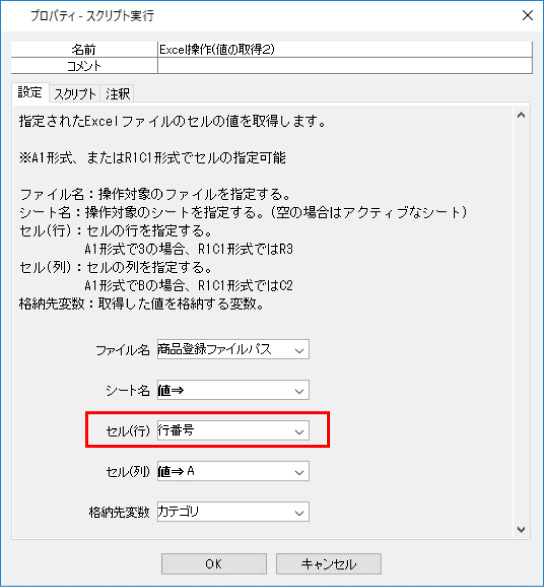Click the 名前 field with Excel操作(値の取得2)
The height and width of the screenshot is (587, 544).
[x=344, y=49]
